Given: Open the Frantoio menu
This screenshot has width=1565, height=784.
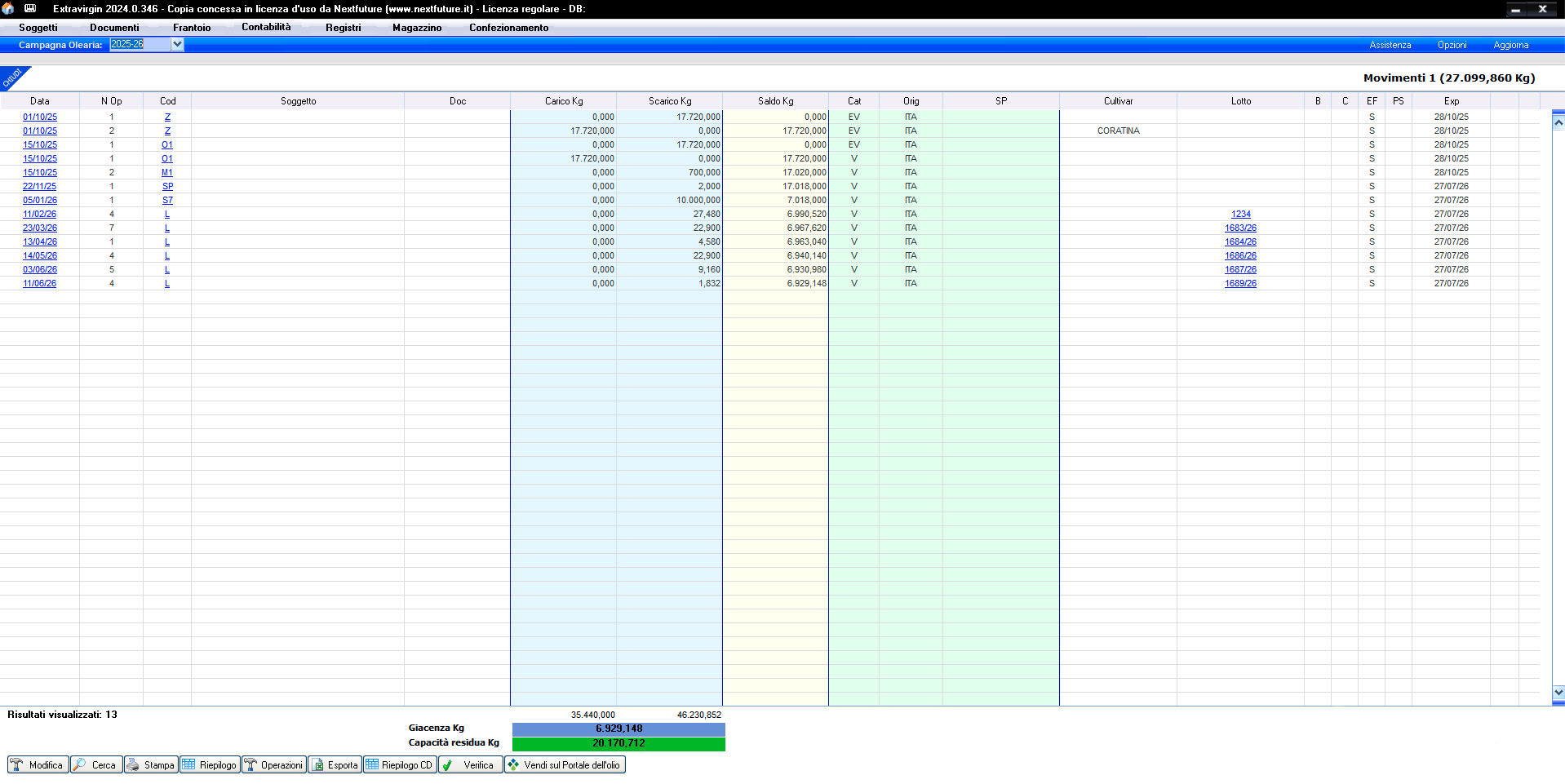Looking at the screenshot, I should click(192, 27).
